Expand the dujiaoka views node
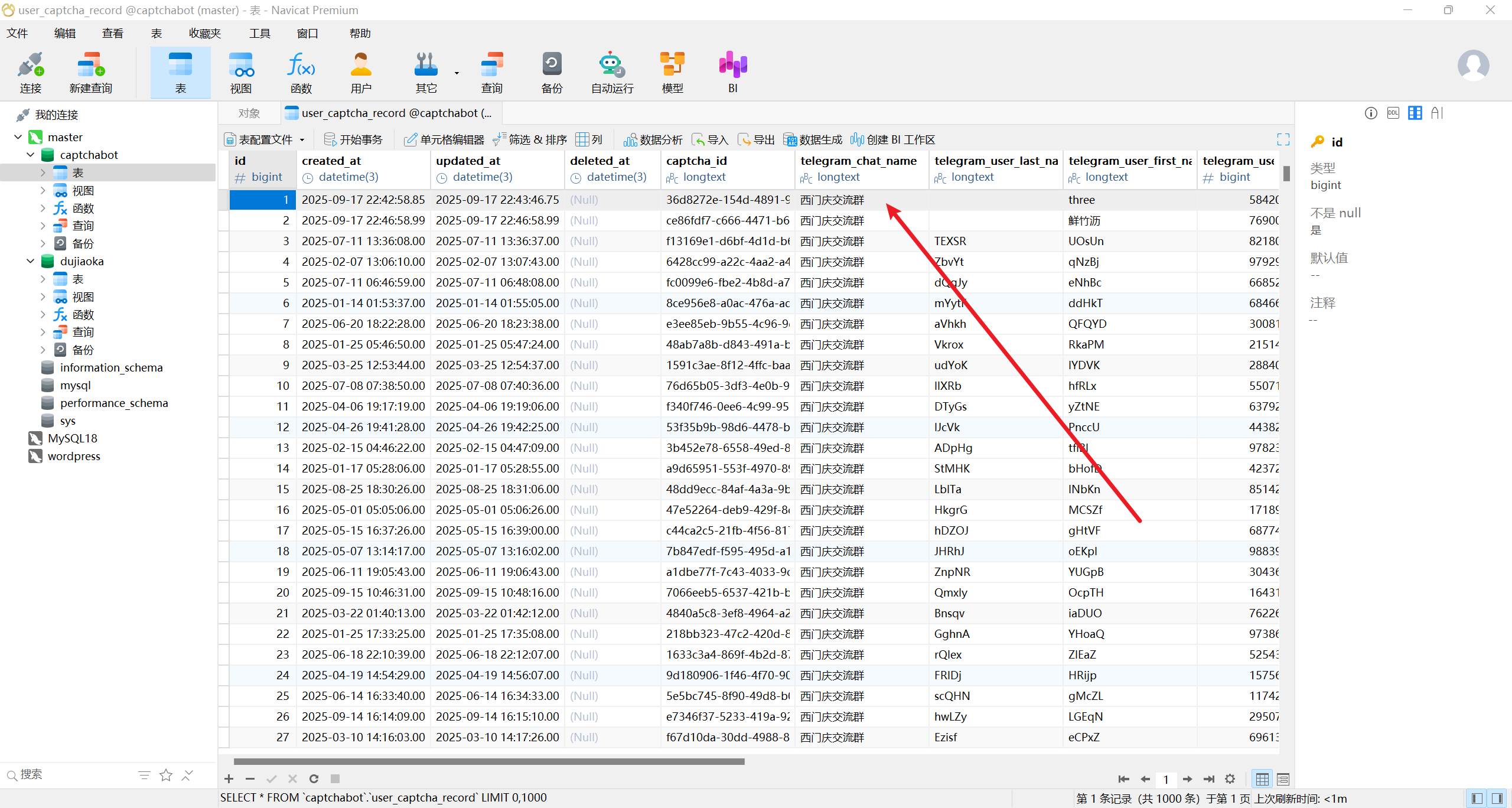The height and width of the screenshot is (808, 1512). tap(43, 297)
